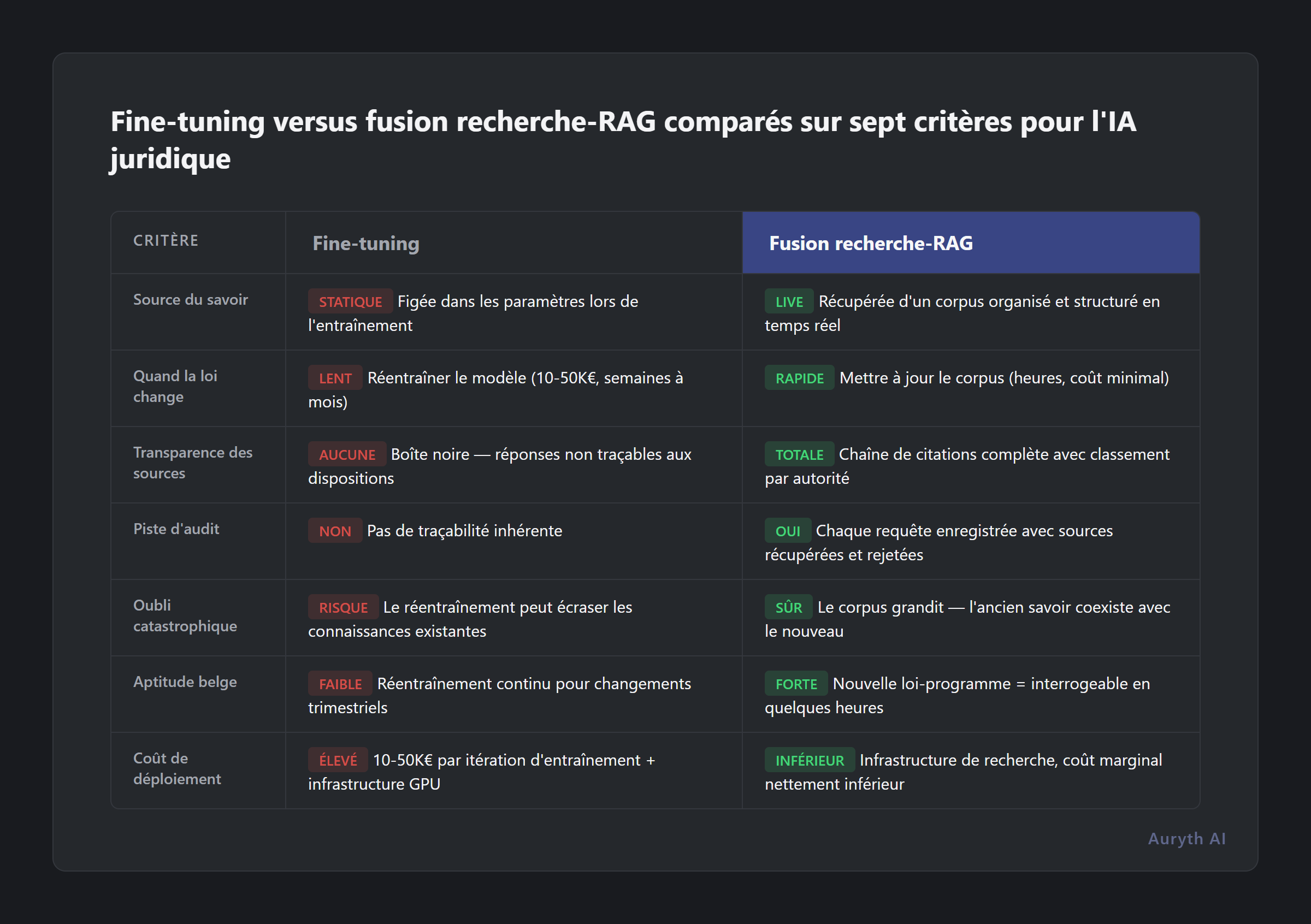Select the RISQUE badge for catastrophic forgetting
The height and width of the screenshot is (924, 1311).
coord(343,607)
